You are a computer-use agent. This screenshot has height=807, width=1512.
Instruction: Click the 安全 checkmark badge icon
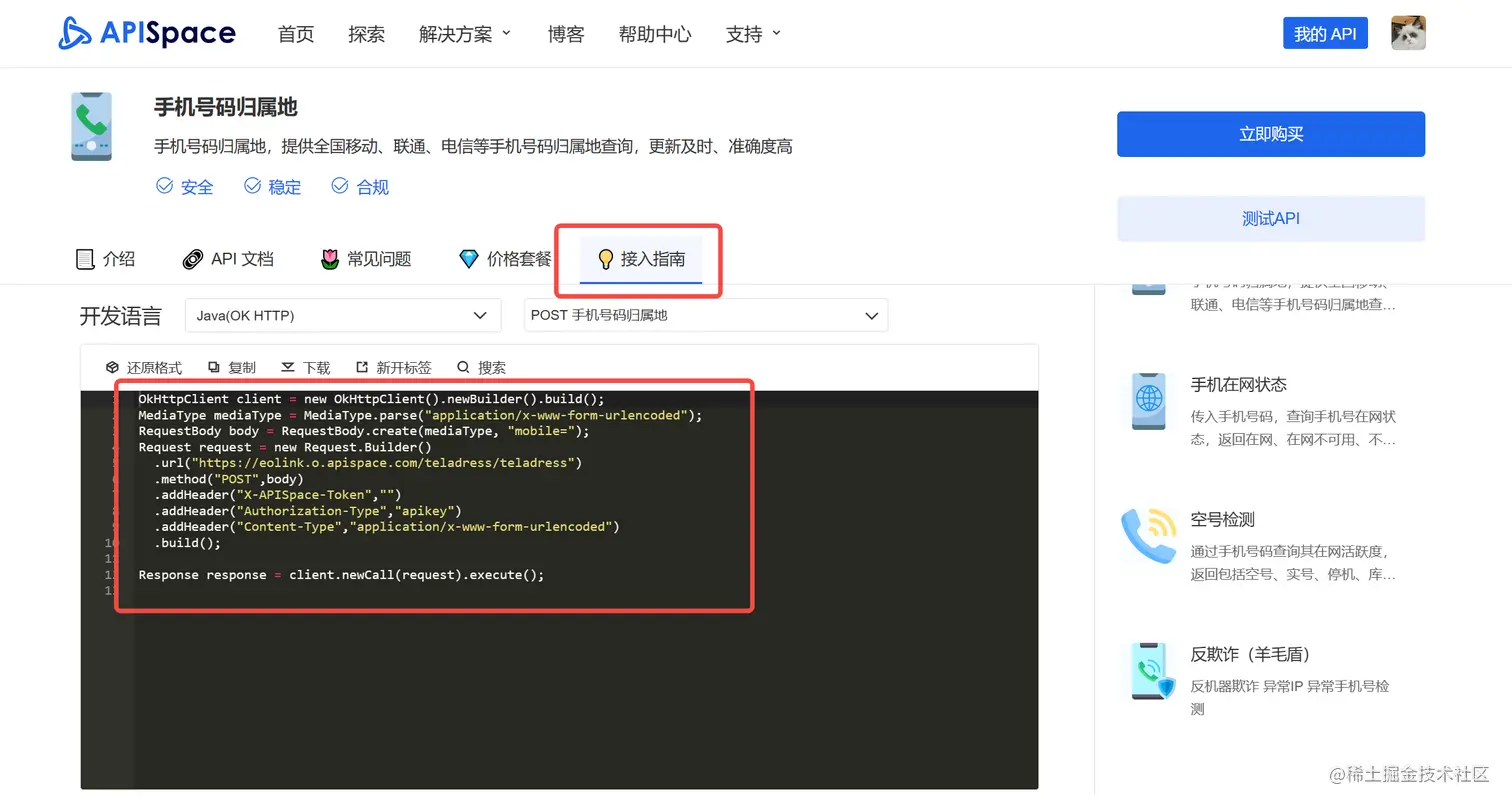point(164,186)
